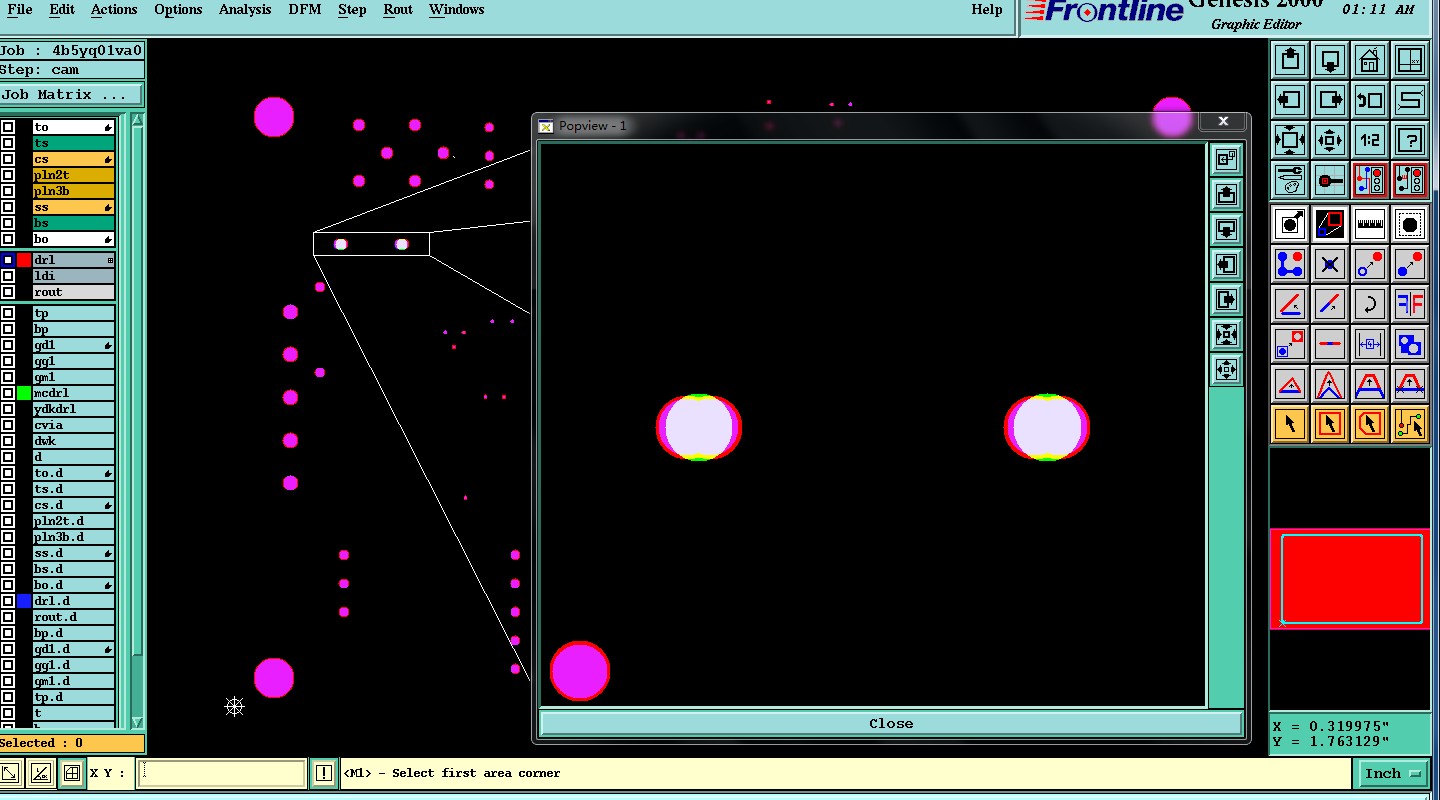Viewport: 1440px width, 800px height.
Task: Click the red board overview thumbnail
Action: 1349,579
